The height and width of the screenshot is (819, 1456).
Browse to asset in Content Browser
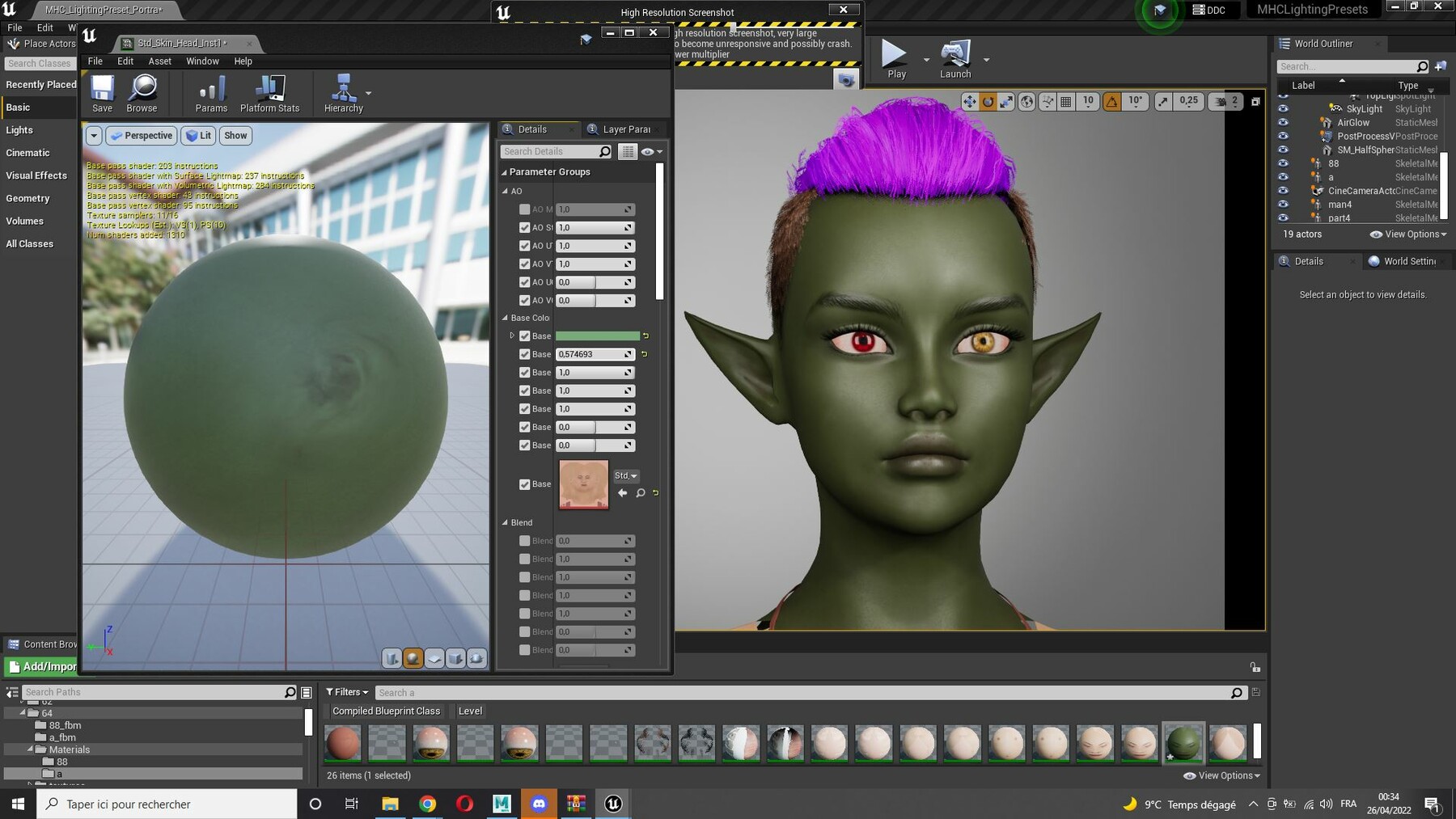142,93
